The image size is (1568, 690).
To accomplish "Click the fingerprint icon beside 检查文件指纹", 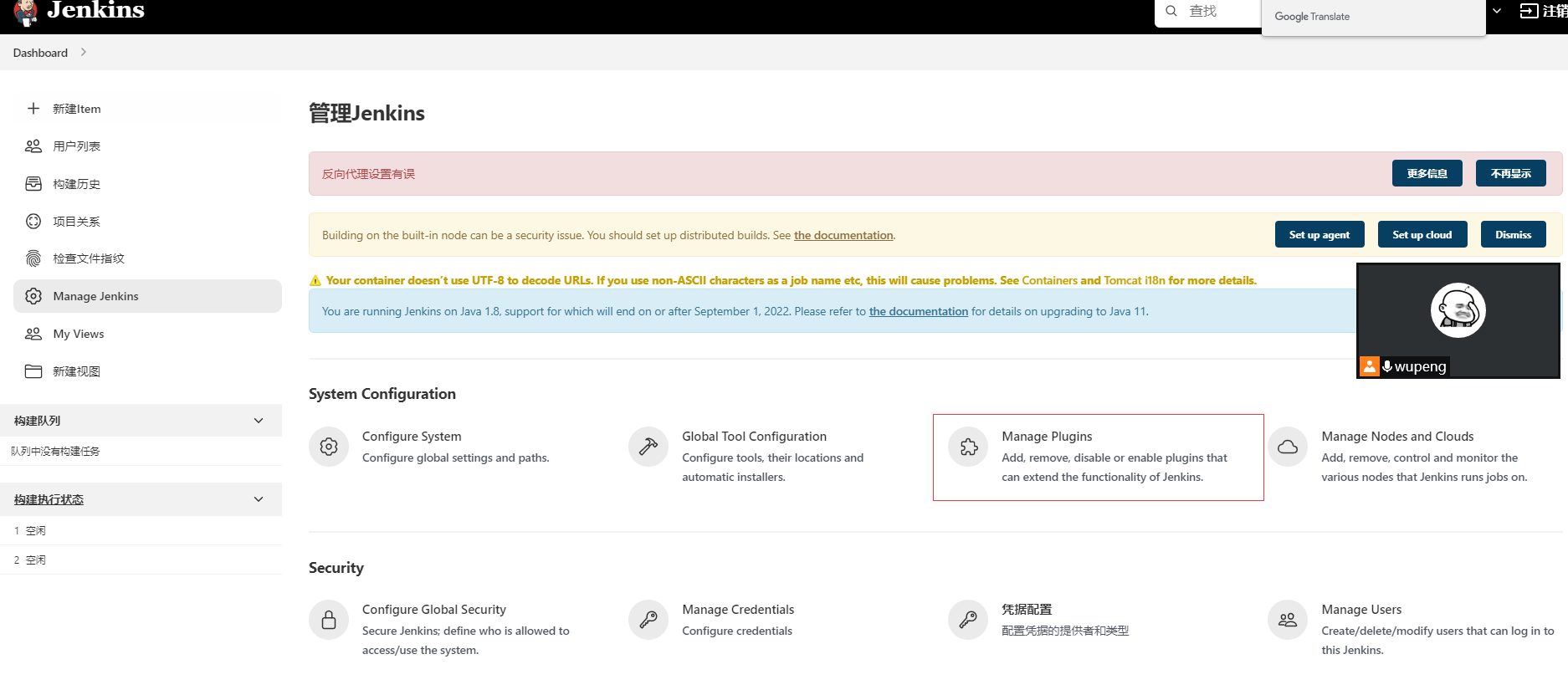I will coord(33,258).
